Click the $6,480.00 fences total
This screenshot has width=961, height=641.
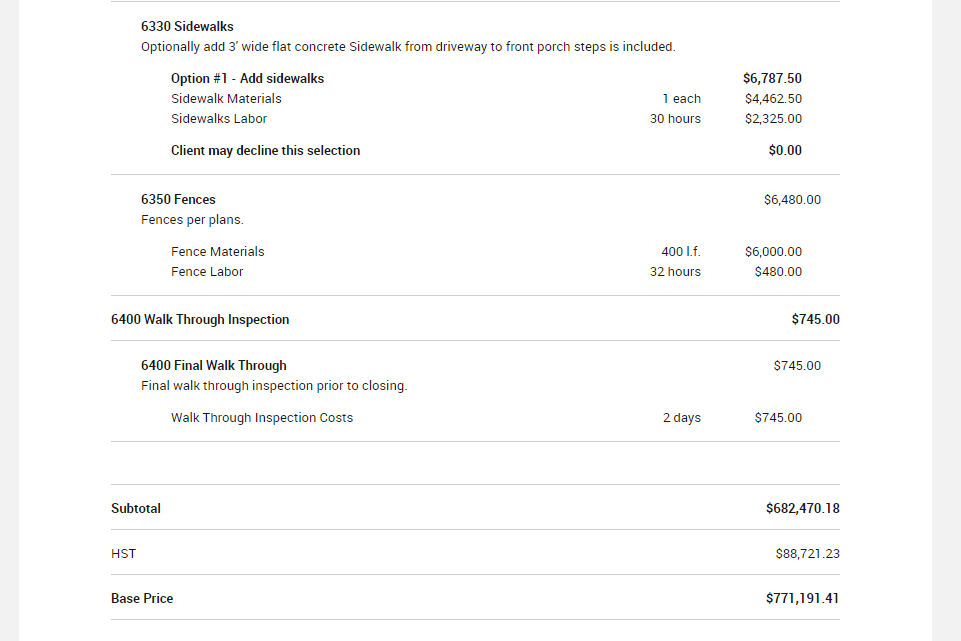(792, 200)
